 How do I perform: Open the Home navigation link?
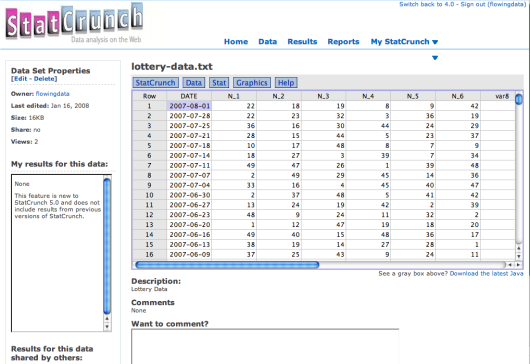tap(236, 42)
